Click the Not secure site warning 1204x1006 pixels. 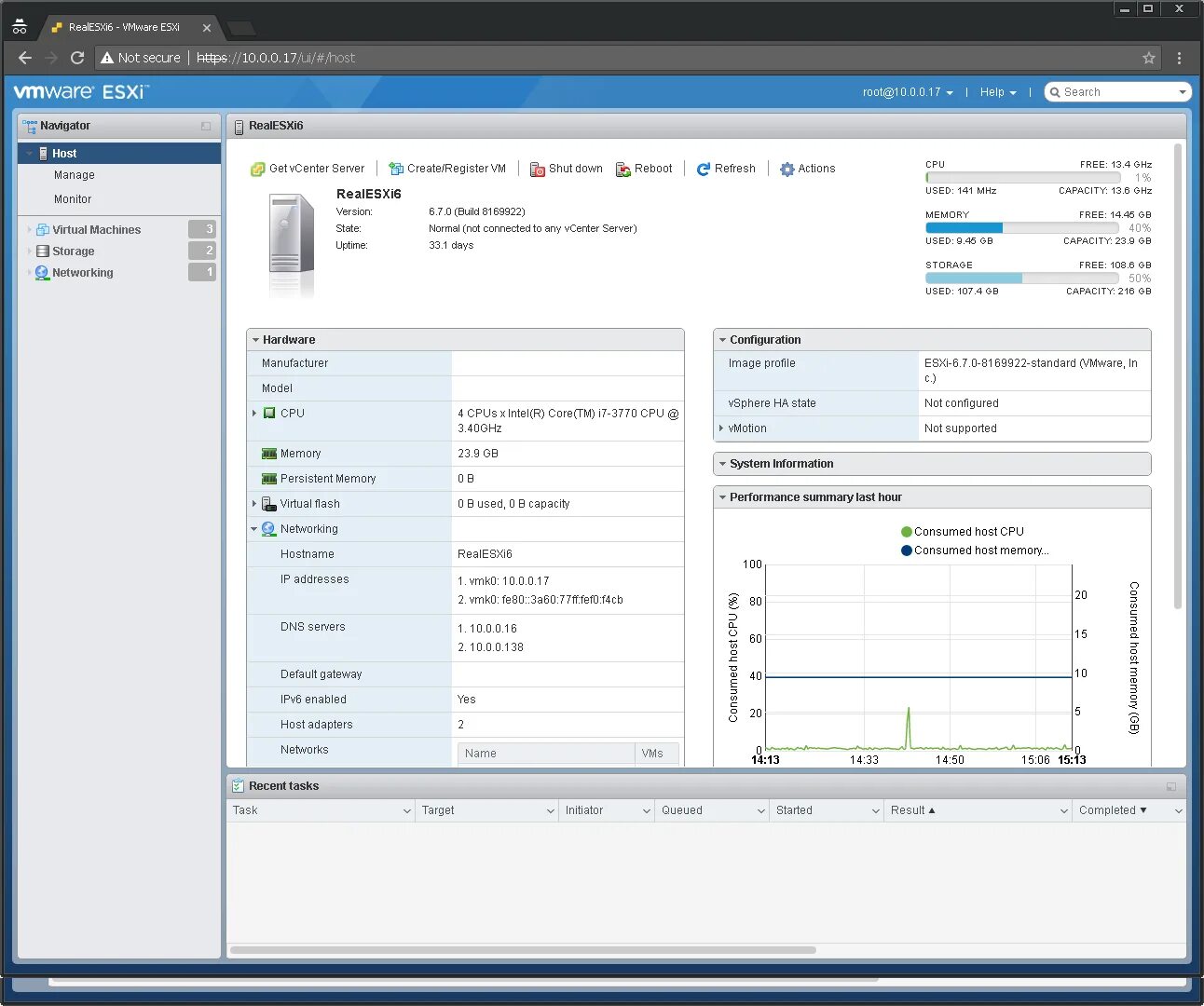(141, 58)
